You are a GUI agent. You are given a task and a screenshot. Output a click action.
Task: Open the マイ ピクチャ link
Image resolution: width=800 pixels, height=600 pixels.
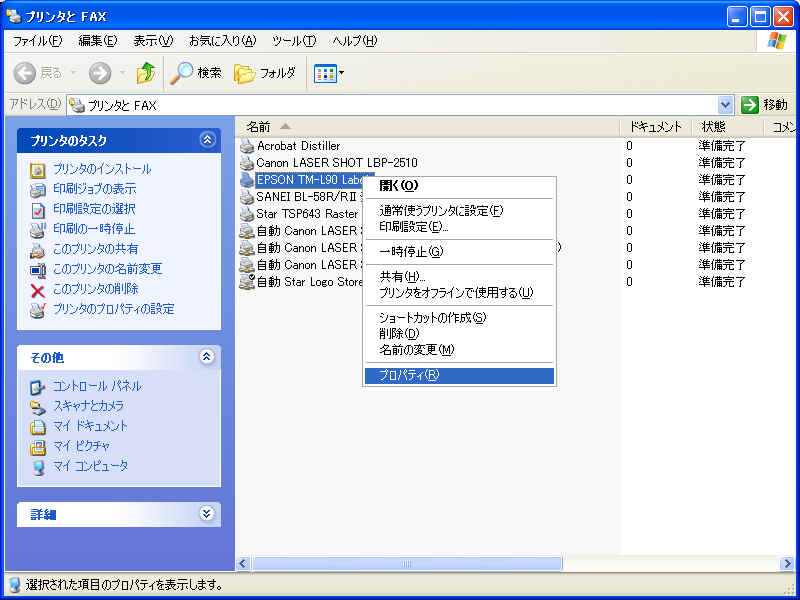pos(82,446)
